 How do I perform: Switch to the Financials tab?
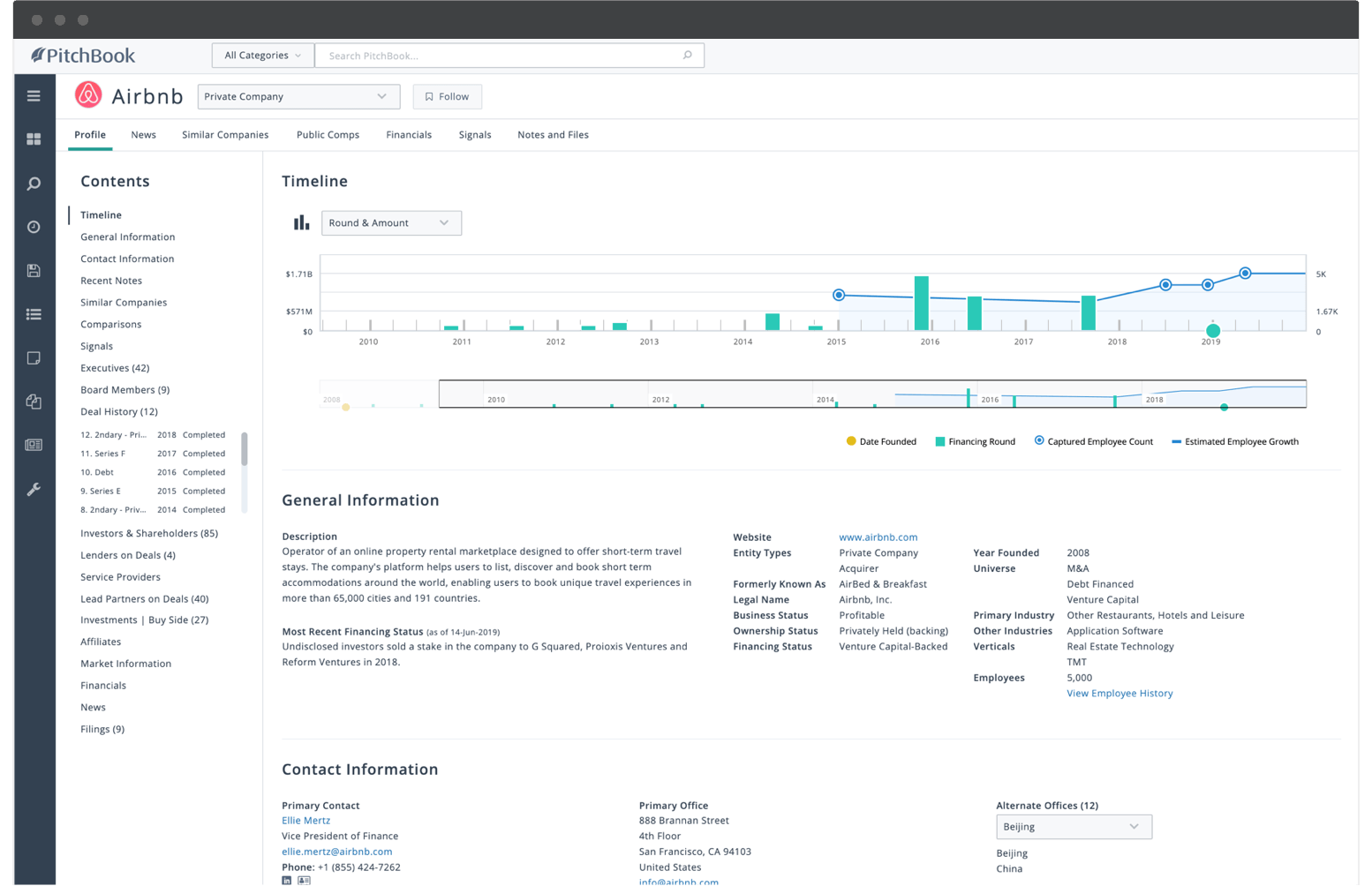[x=409, y=134]
